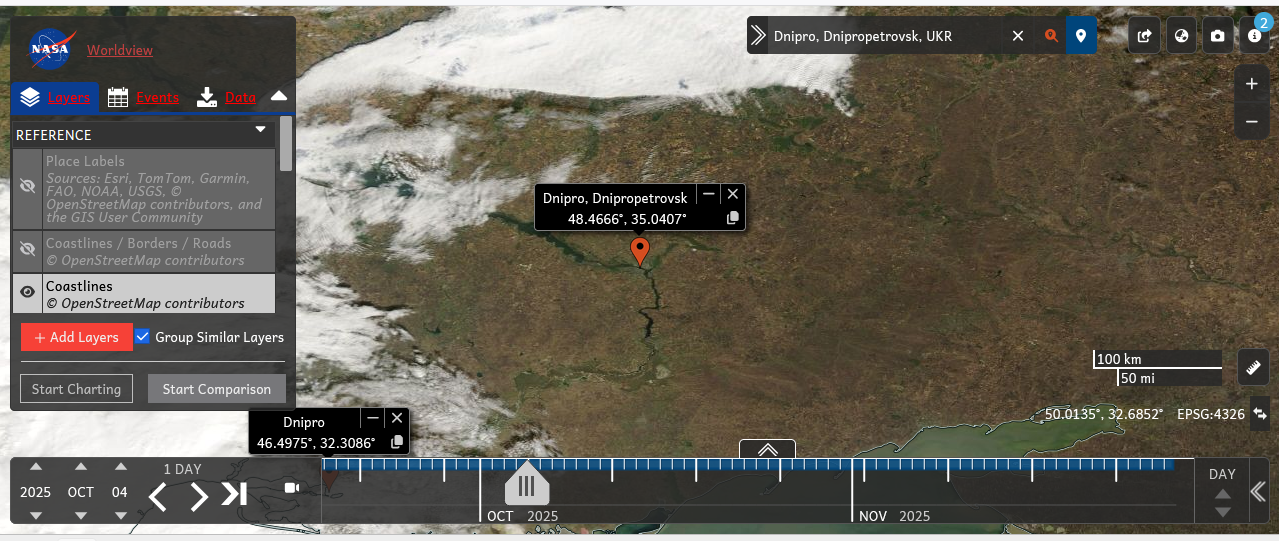The image size is (1279, 541).
Task: Switch to the Data tab
Action: pyautogui.click(x=227, y=97)
